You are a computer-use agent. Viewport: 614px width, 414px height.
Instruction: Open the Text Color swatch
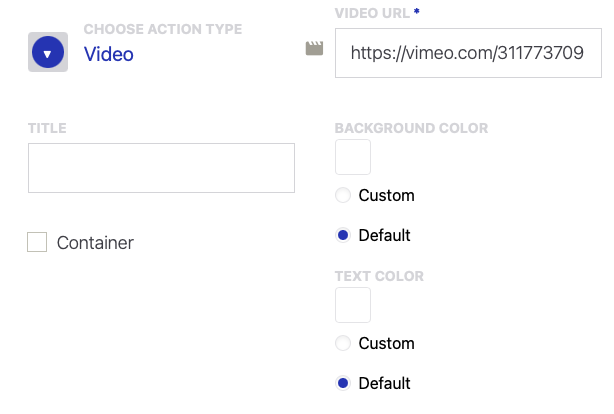[x=352, y=305]
